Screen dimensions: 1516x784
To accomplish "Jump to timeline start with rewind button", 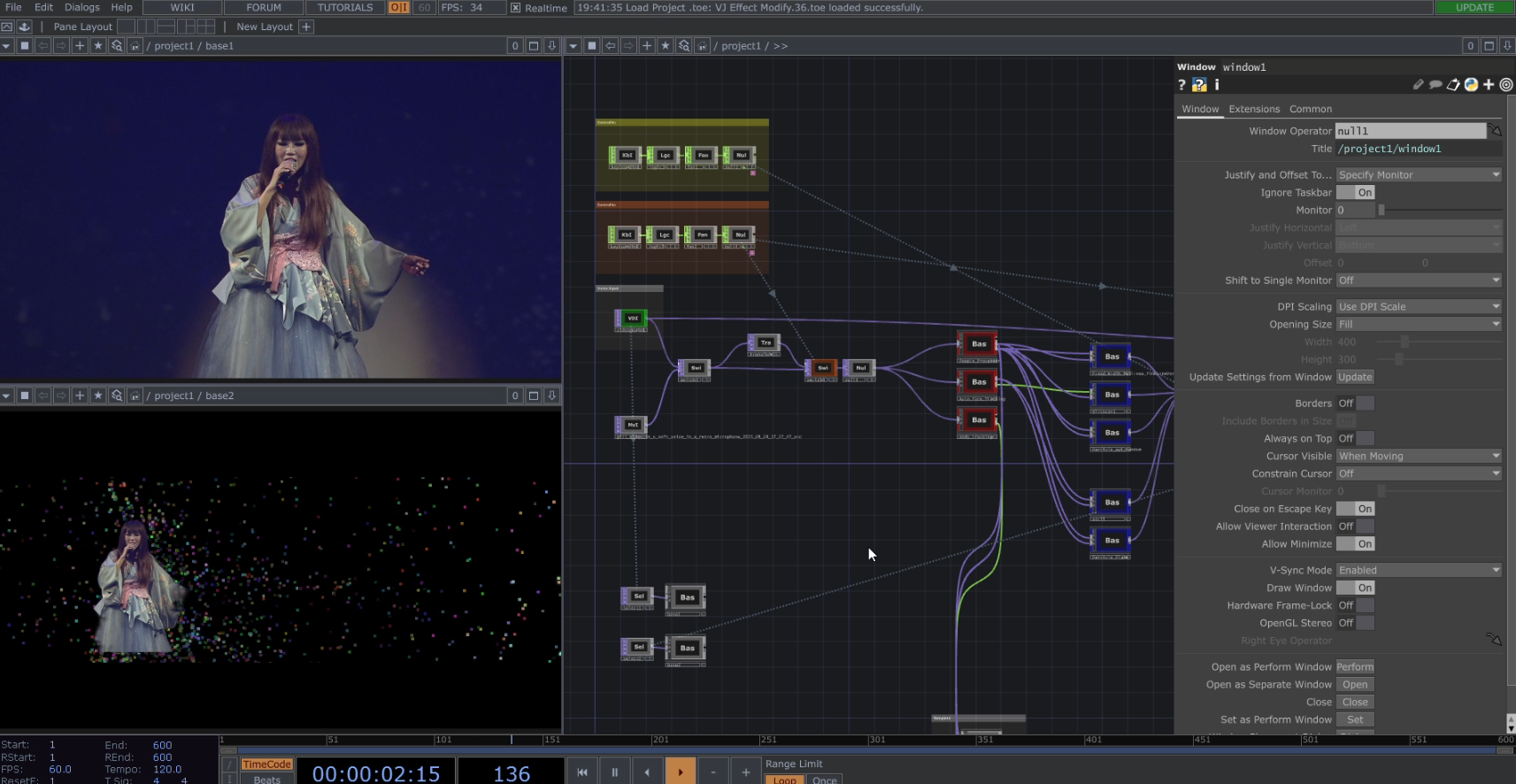I will tap(582, 772).
